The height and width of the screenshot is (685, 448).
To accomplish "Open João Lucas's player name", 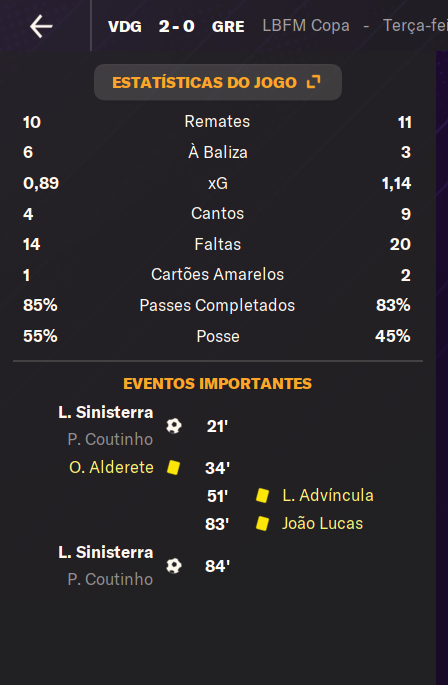I will click(323, 523).
